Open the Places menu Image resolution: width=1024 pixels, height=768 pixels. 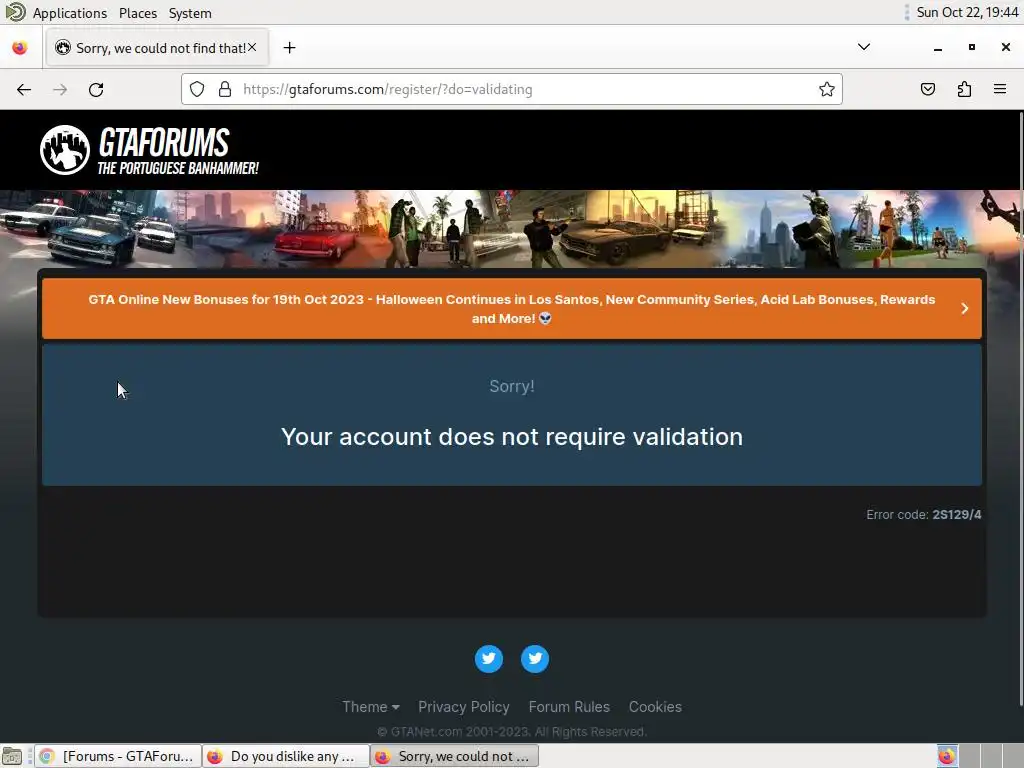click(x=138, y=13)
